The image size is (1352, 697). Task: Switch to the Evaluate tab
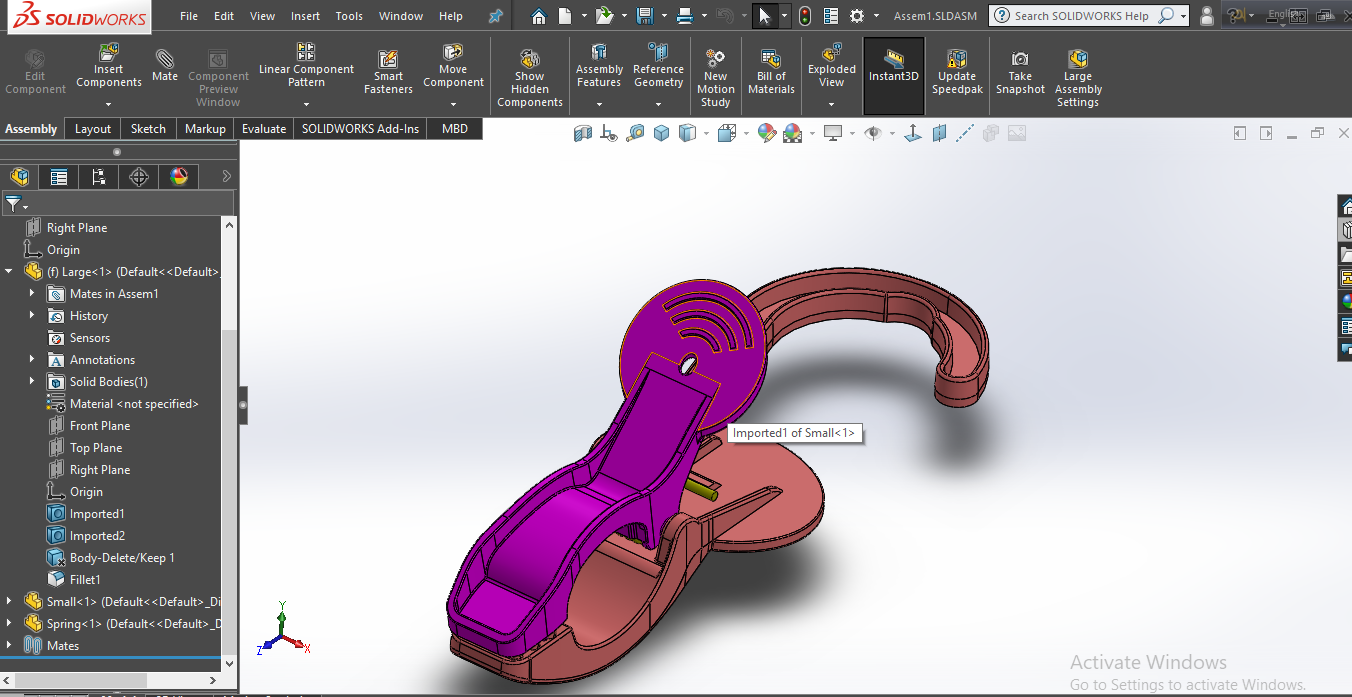(263, 129)
